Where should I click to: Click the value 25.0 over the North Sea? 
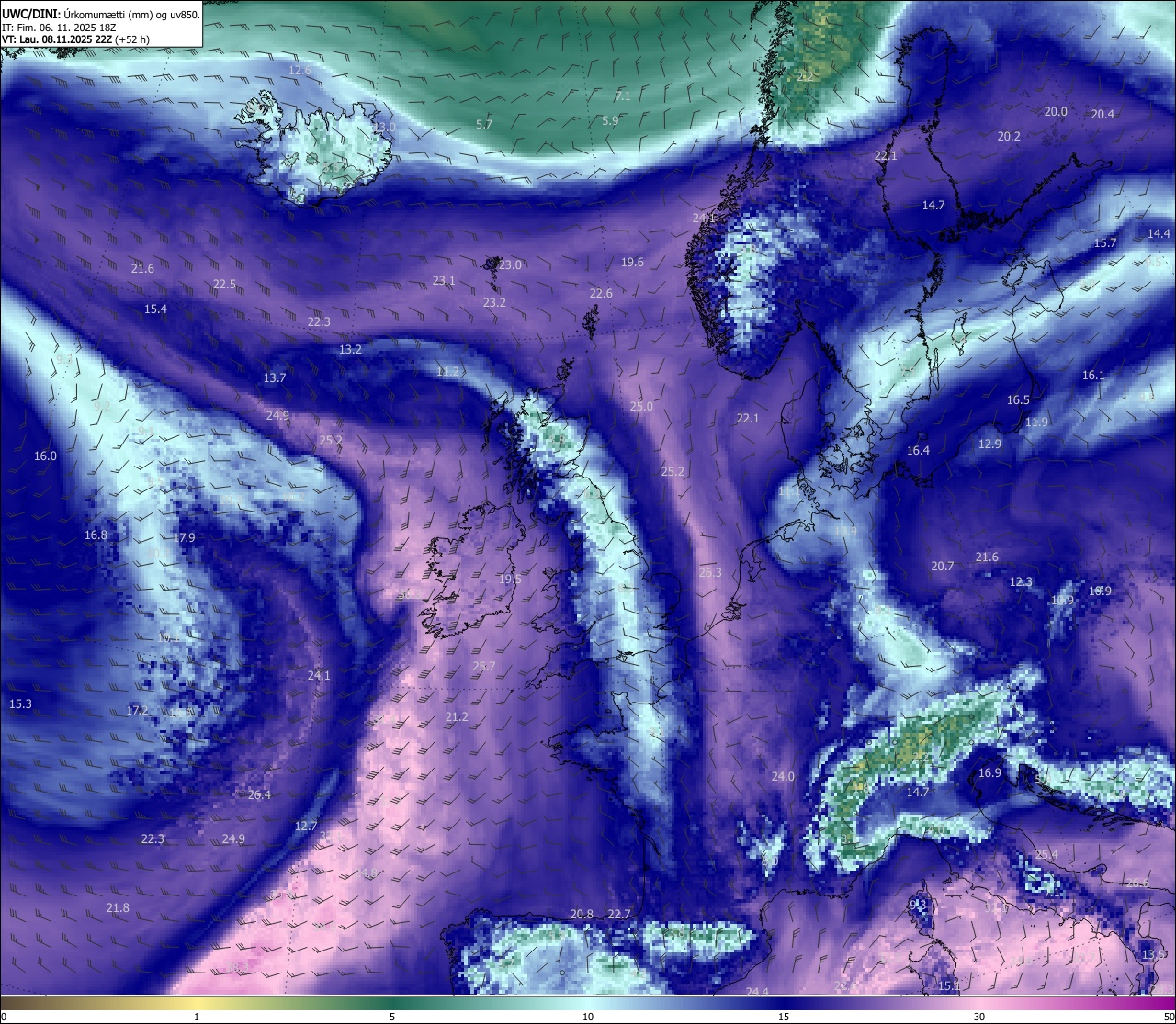point(641,407)
